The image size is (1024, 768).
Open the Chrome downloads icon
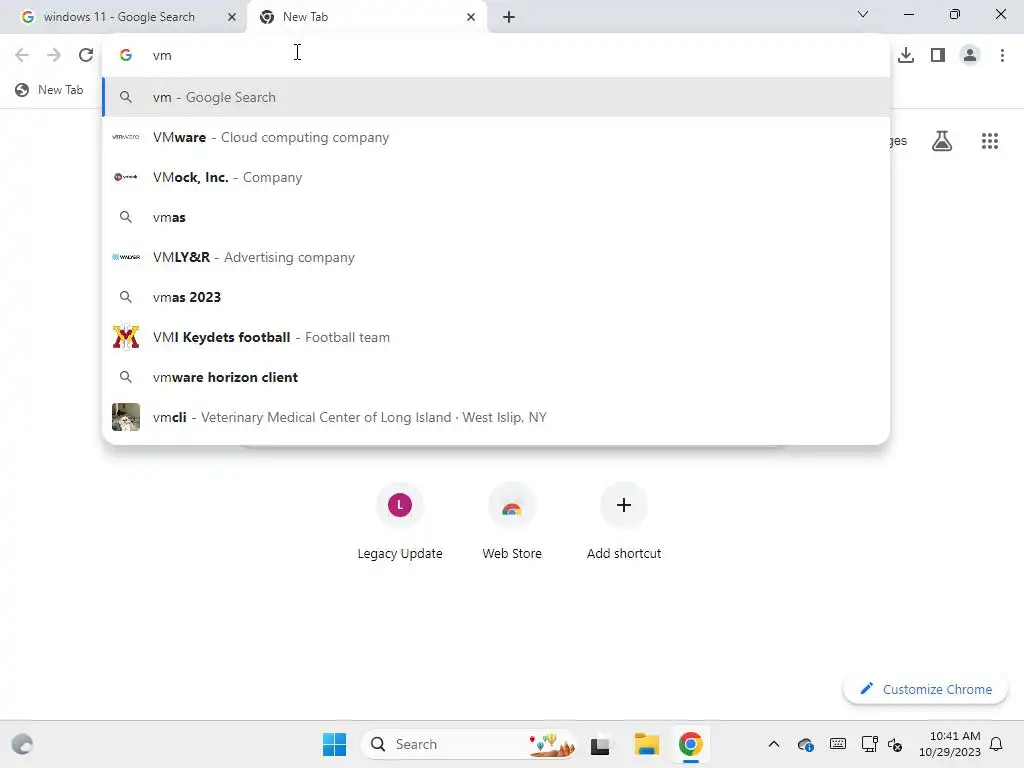(x=906, y=55)
